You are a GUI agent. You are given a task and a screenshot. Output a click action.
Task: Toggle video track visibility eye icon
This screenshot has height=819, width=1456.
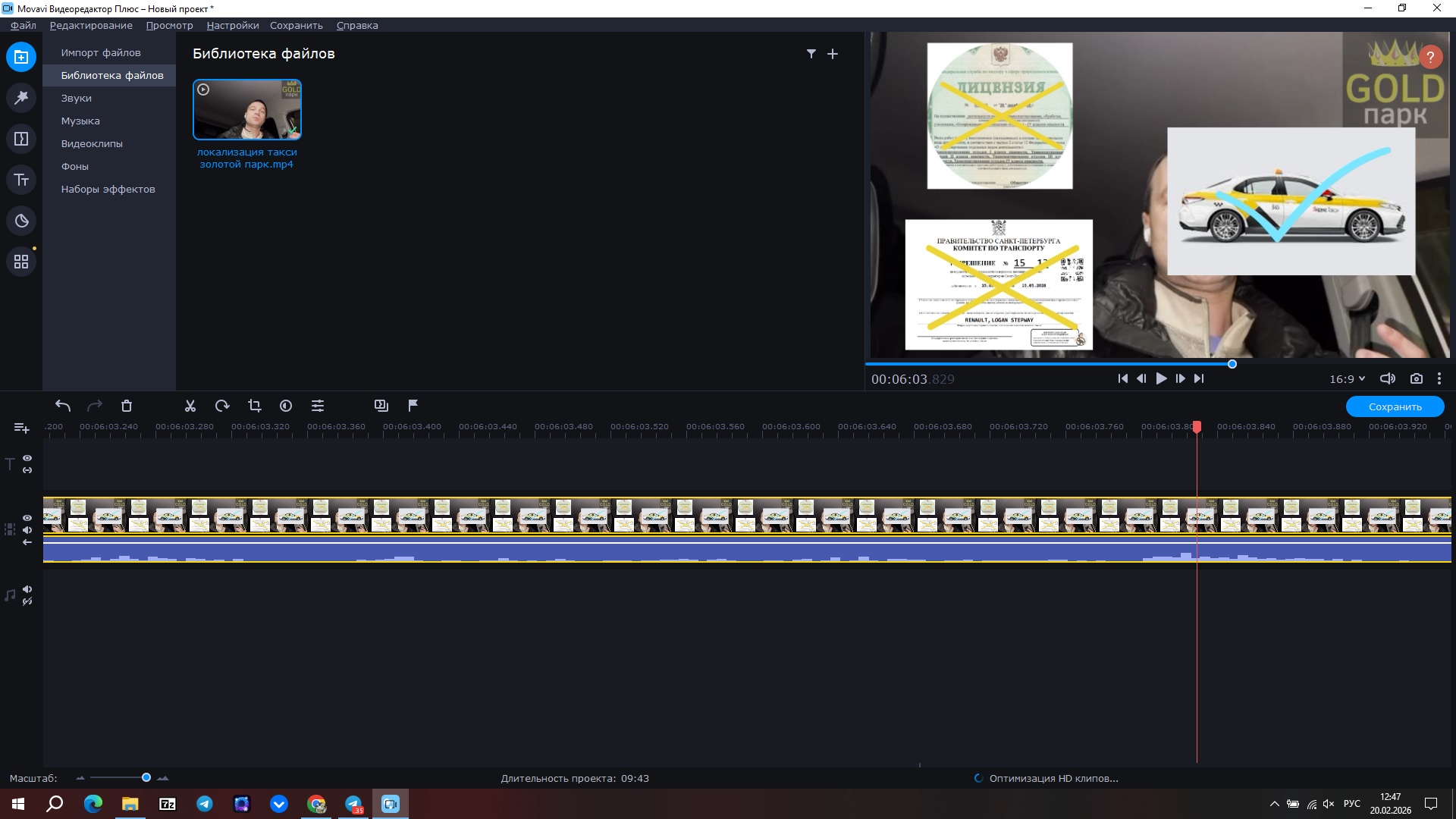(x=27, y=518)
